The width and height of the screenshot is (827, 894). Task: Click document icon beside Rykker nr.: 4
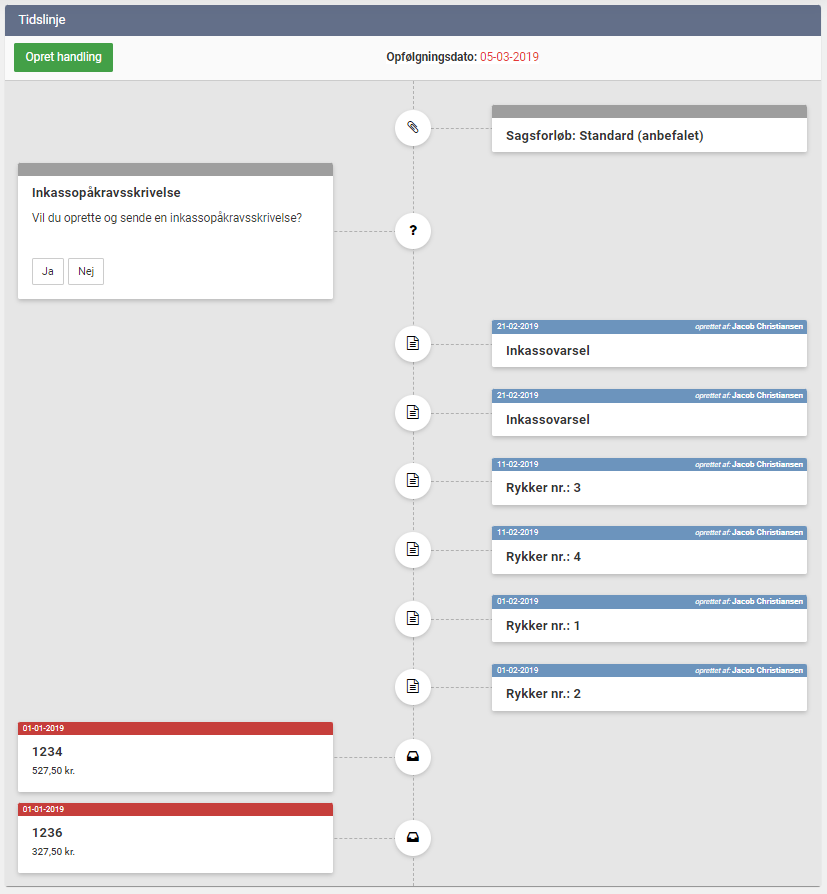click(413, 549)
